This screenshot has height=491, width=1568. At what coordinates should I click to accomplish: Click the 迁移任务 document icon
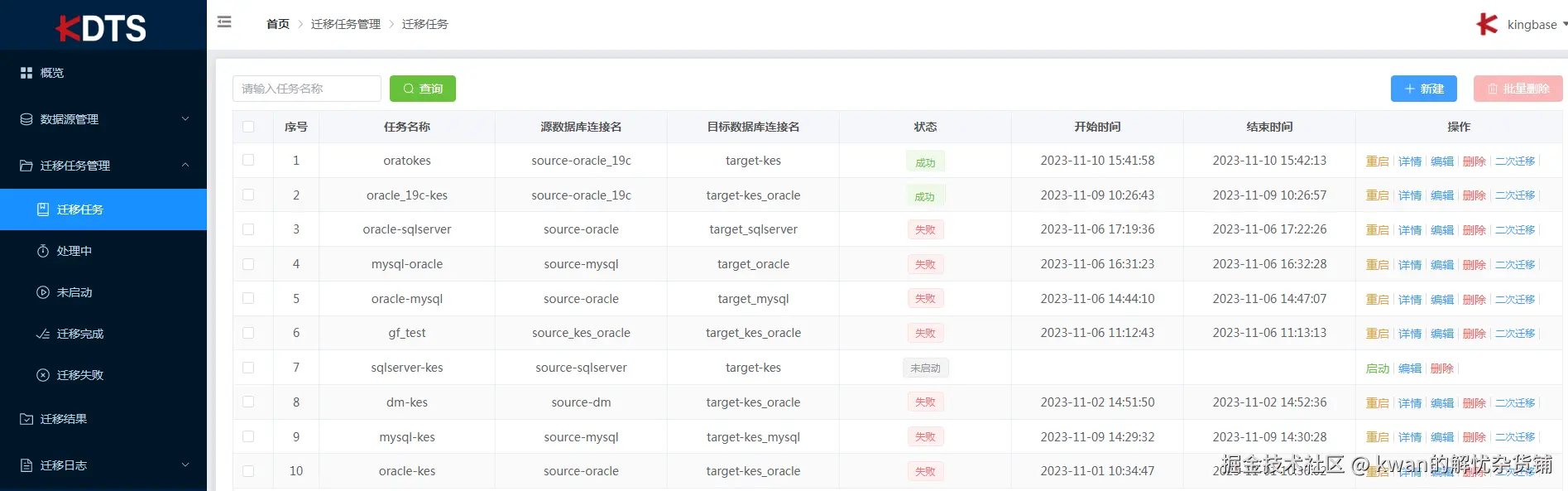tap(43, 209)
